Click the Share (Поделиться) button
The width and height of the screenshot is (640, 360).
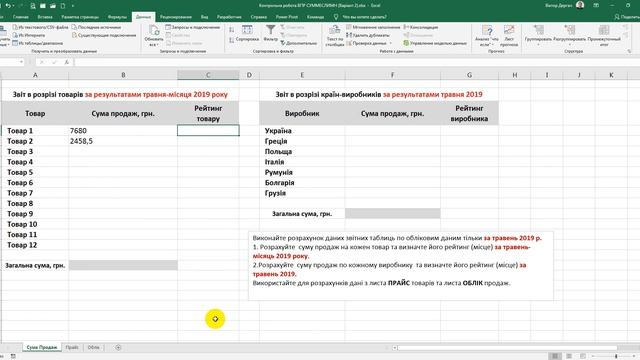click(x=627, y=17)
